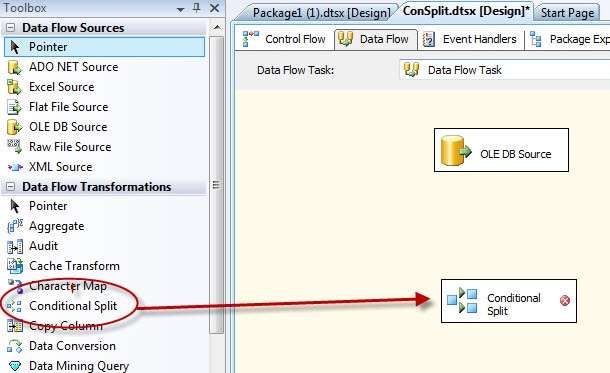The width and height of the screenshot is (610, 373).
Task: Select the Raw File Source icon
Action: pyautogui.click(x=14, y=147)
